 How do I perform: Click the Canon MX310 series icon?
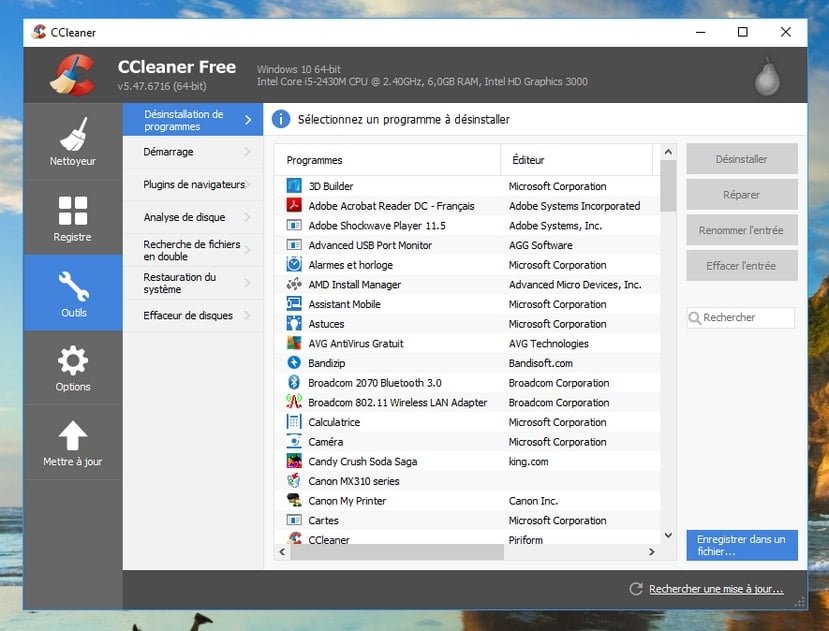click(x=294, y=480)
